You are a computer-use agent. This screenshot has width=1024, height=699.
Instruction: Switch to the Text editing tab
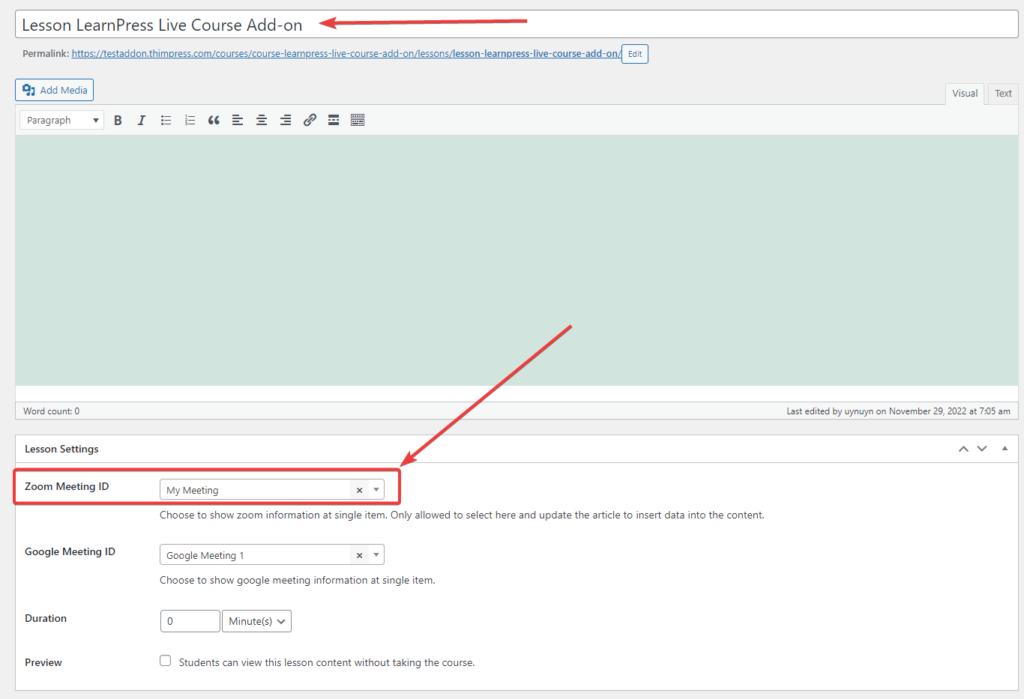click(x=1002, y=93)
